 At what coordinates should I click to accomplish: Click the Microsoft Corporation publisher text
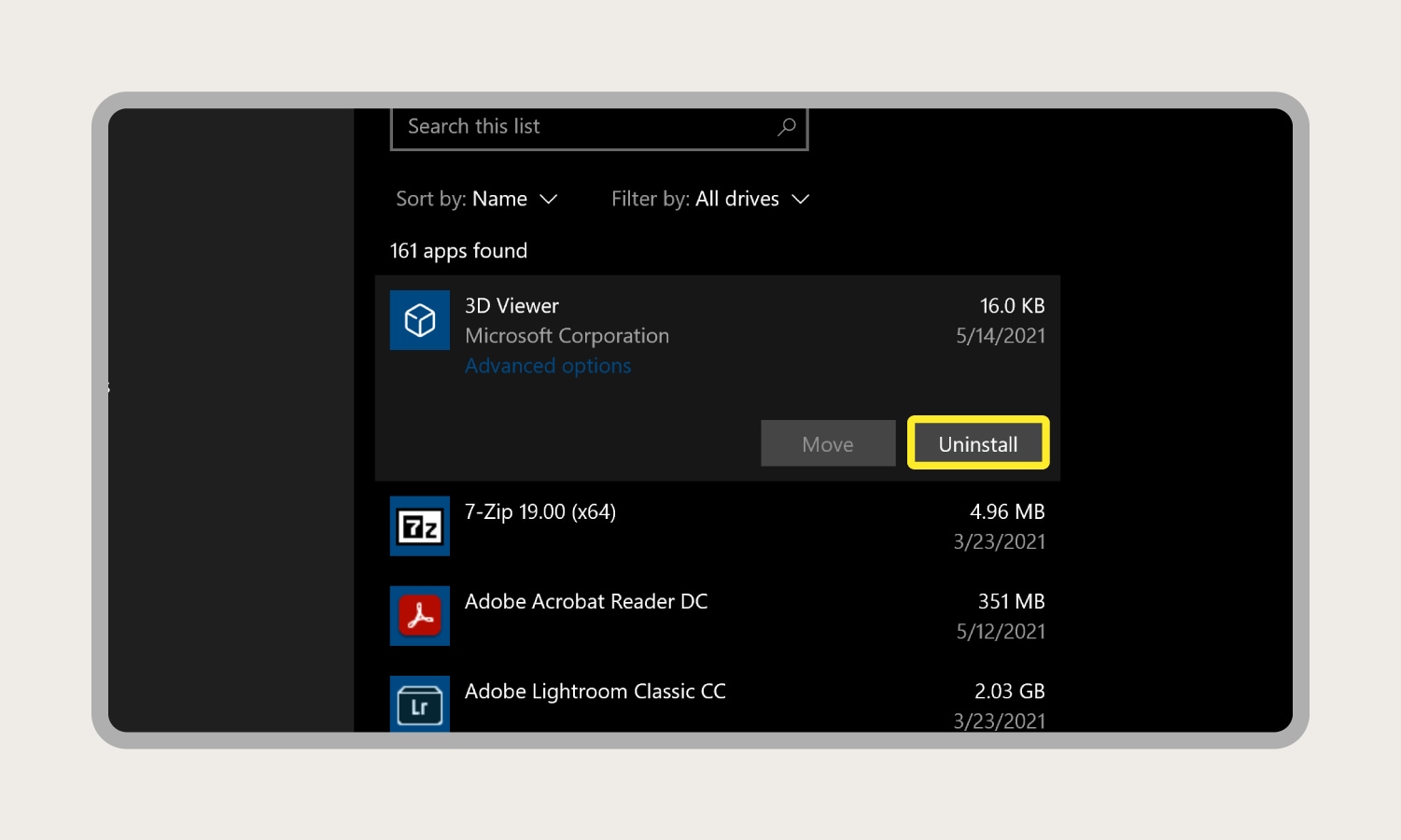[567, 336]
